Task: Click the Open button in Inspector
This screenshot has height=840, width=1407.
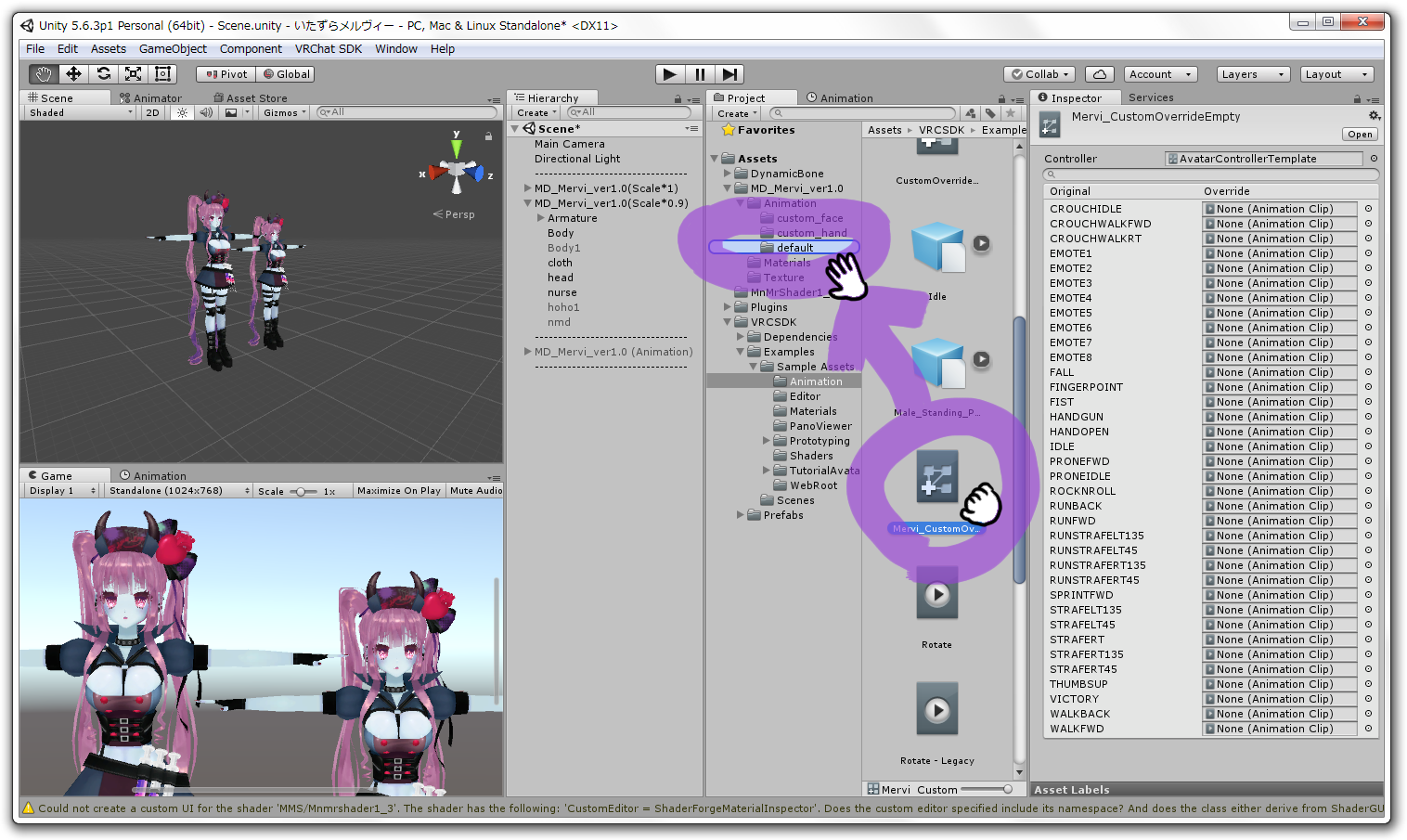Action: point(1360,135)
